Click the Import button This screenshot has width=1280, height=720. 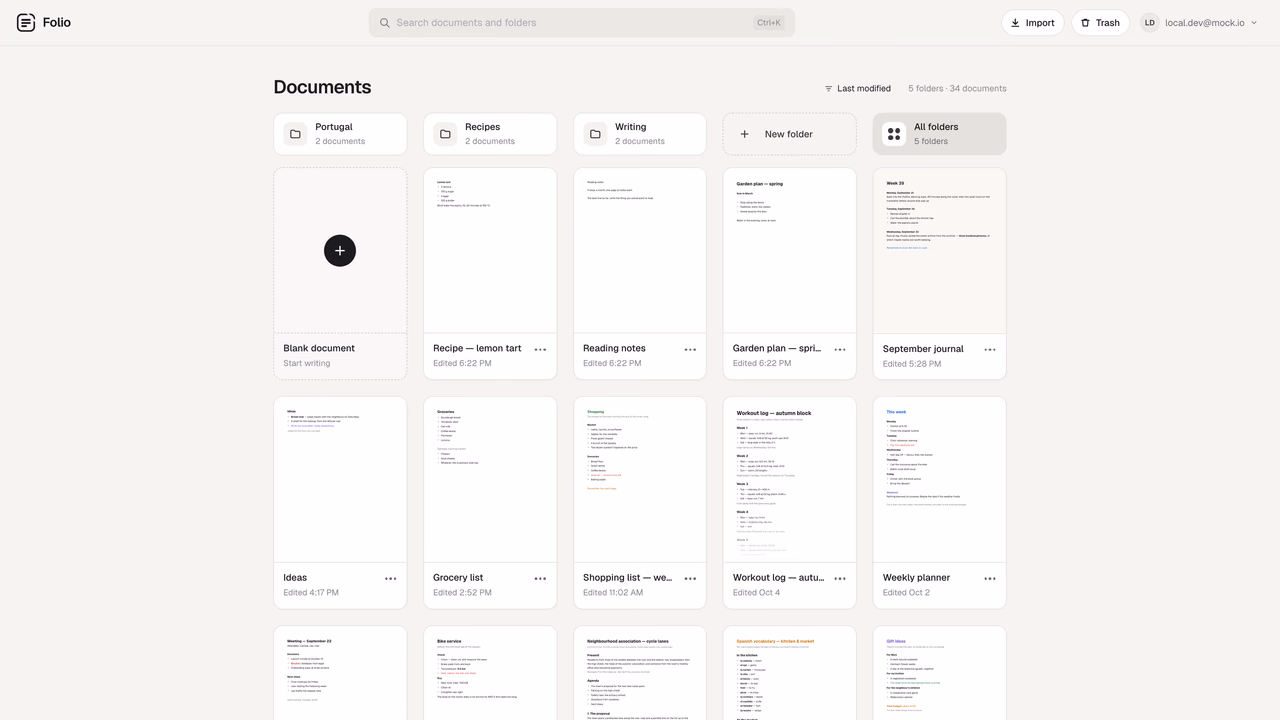click(x=1032, y=23)
